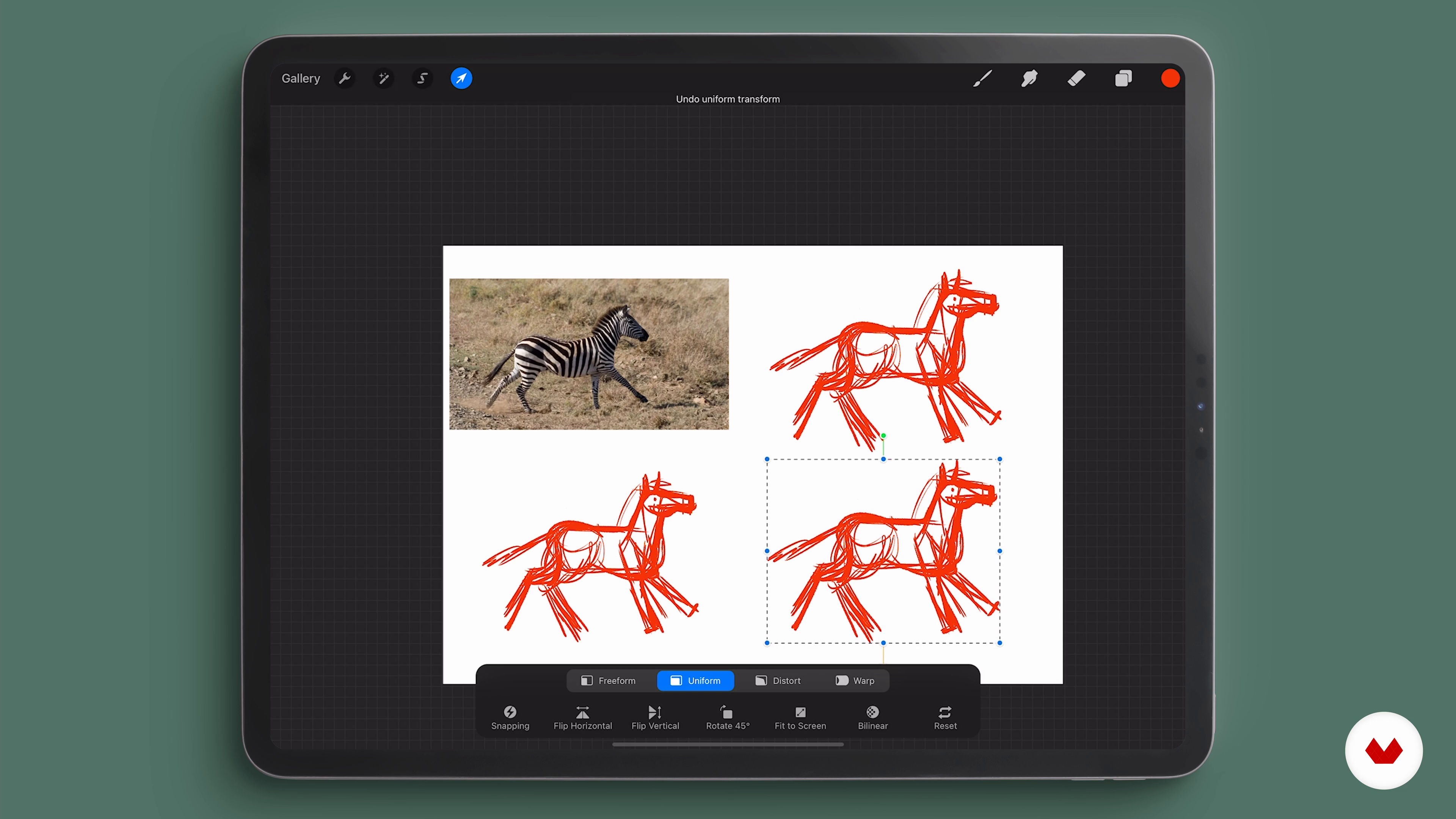
Task: Open the Layers panel
Action: click(x=1123, y=78)
